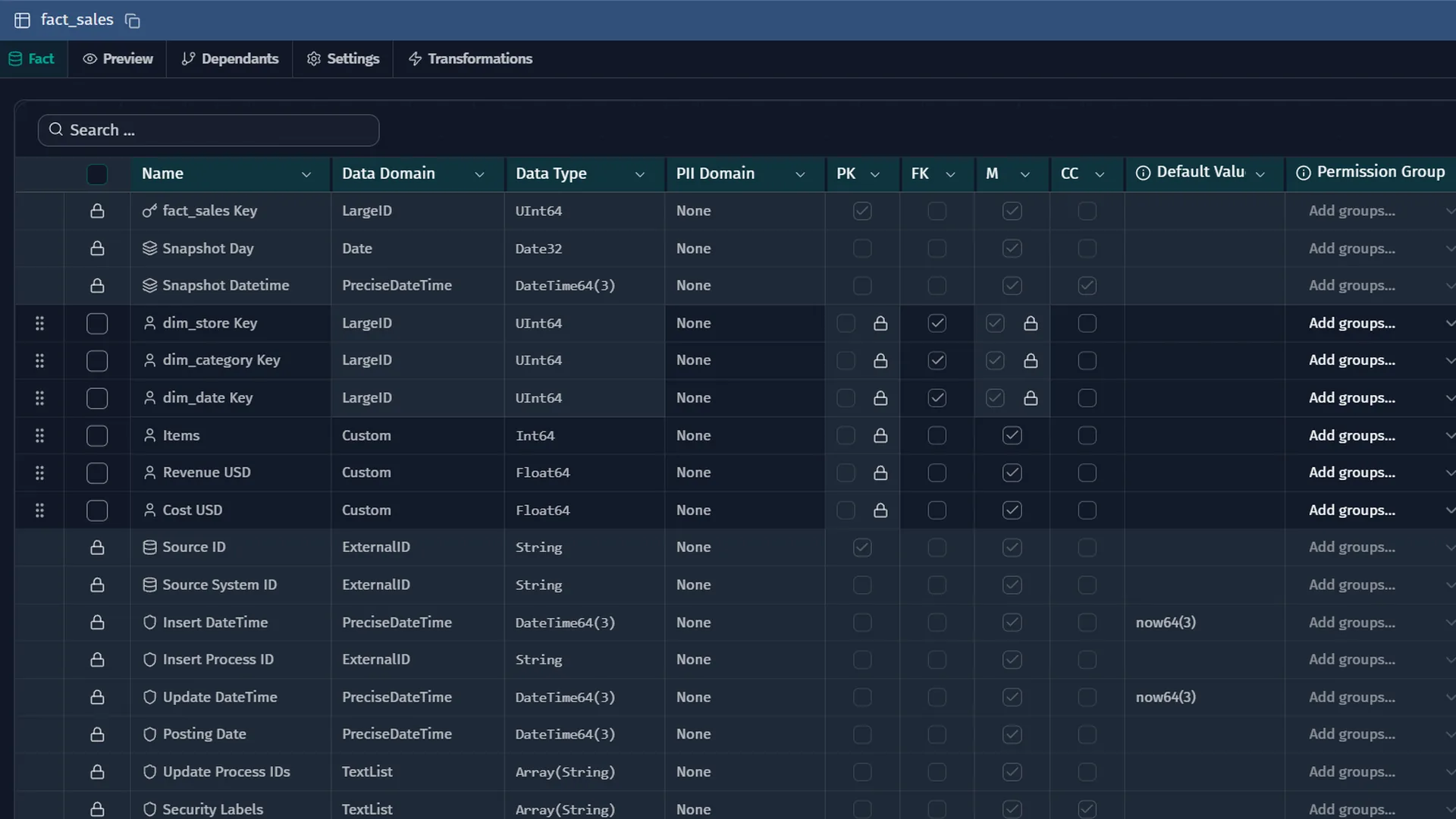Open the PK column dropdown arrow
This screenshot has width=1456, height=819.
tap(875, 174)
